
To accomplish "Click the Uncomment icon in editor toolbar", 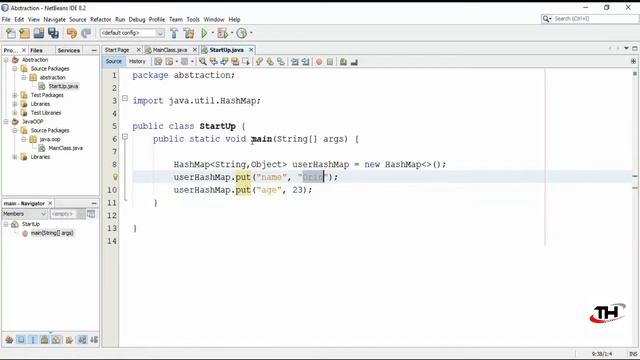I will (x=354, y=62).
